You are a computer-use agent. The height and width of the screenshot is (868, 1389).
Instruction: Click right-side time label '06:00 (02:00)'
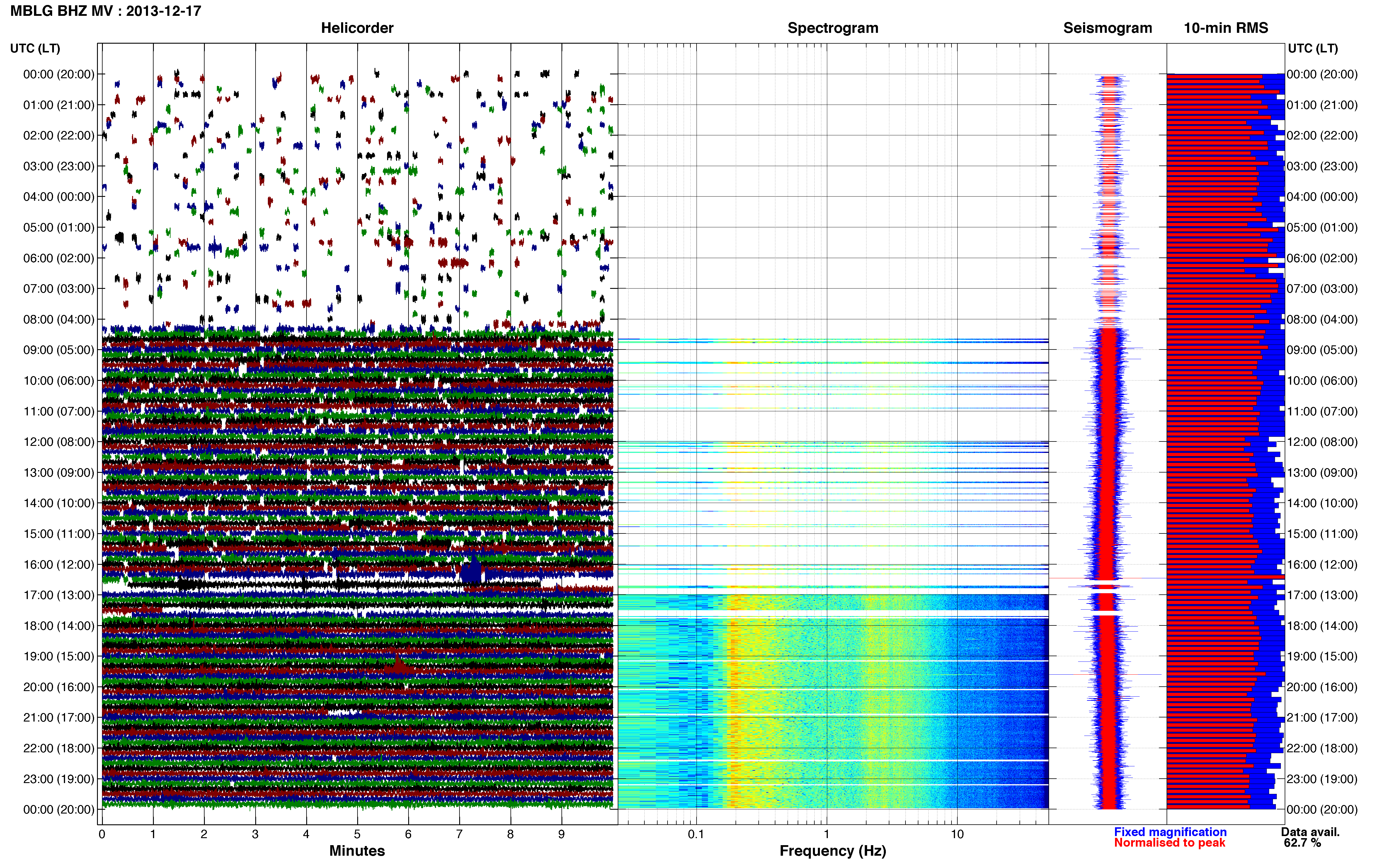1322,258
